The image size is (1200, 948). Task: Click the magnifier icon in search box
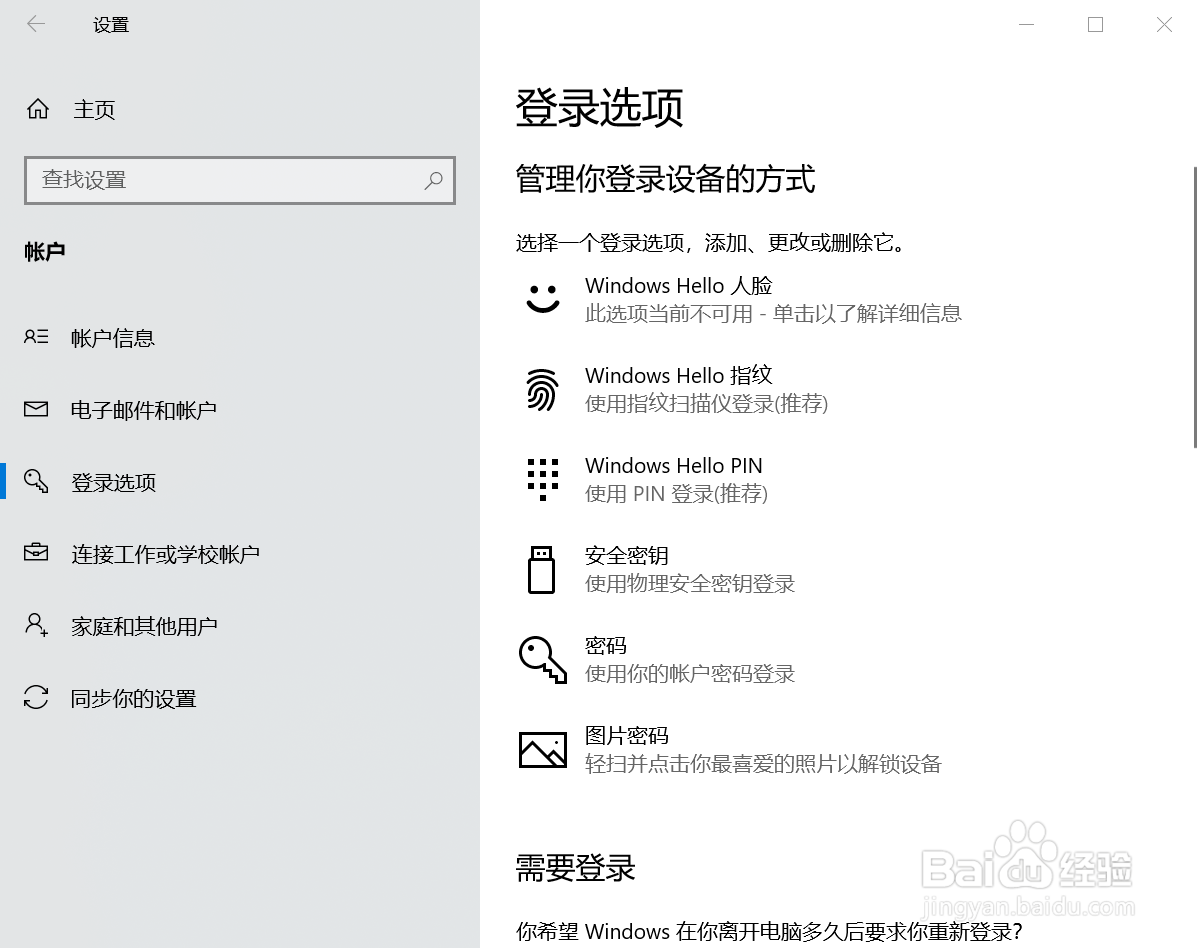[433, 180]
